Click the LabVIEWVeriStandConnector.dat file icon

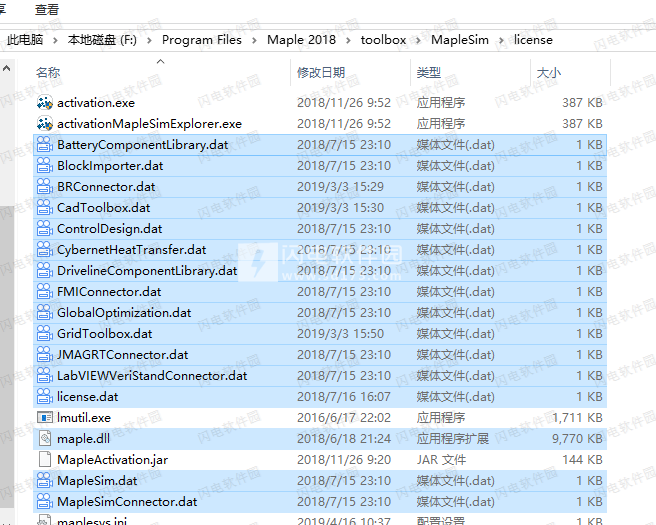point(45,376)
